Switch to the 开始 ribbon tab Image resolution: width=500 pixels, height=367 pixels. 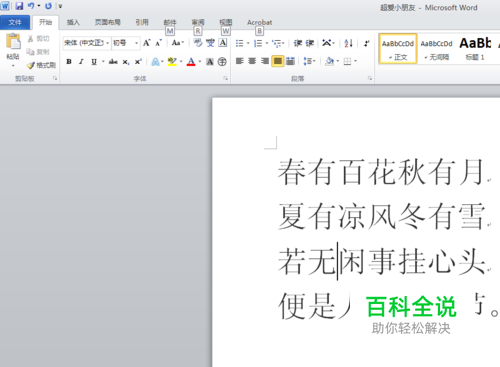click(x=45, y=22)
